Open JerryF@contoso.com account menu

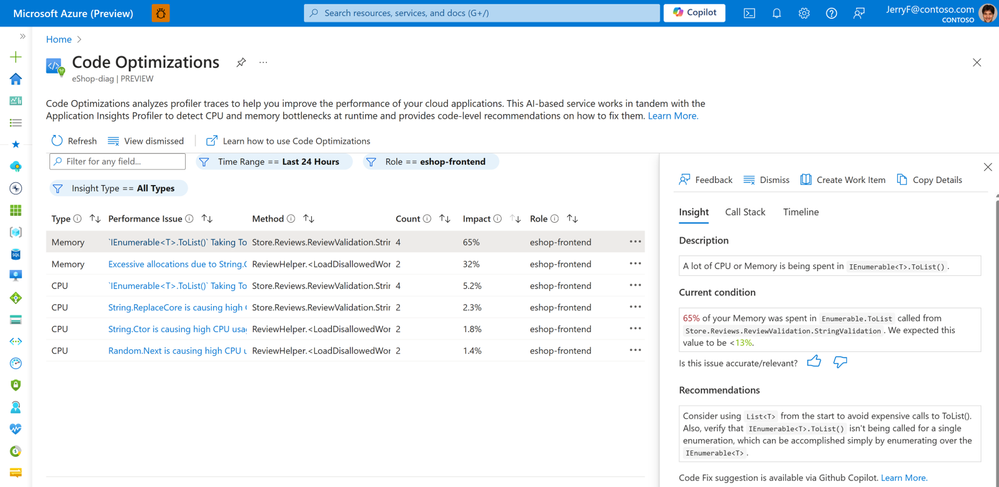pyautogui.click(x=941, y=13)
